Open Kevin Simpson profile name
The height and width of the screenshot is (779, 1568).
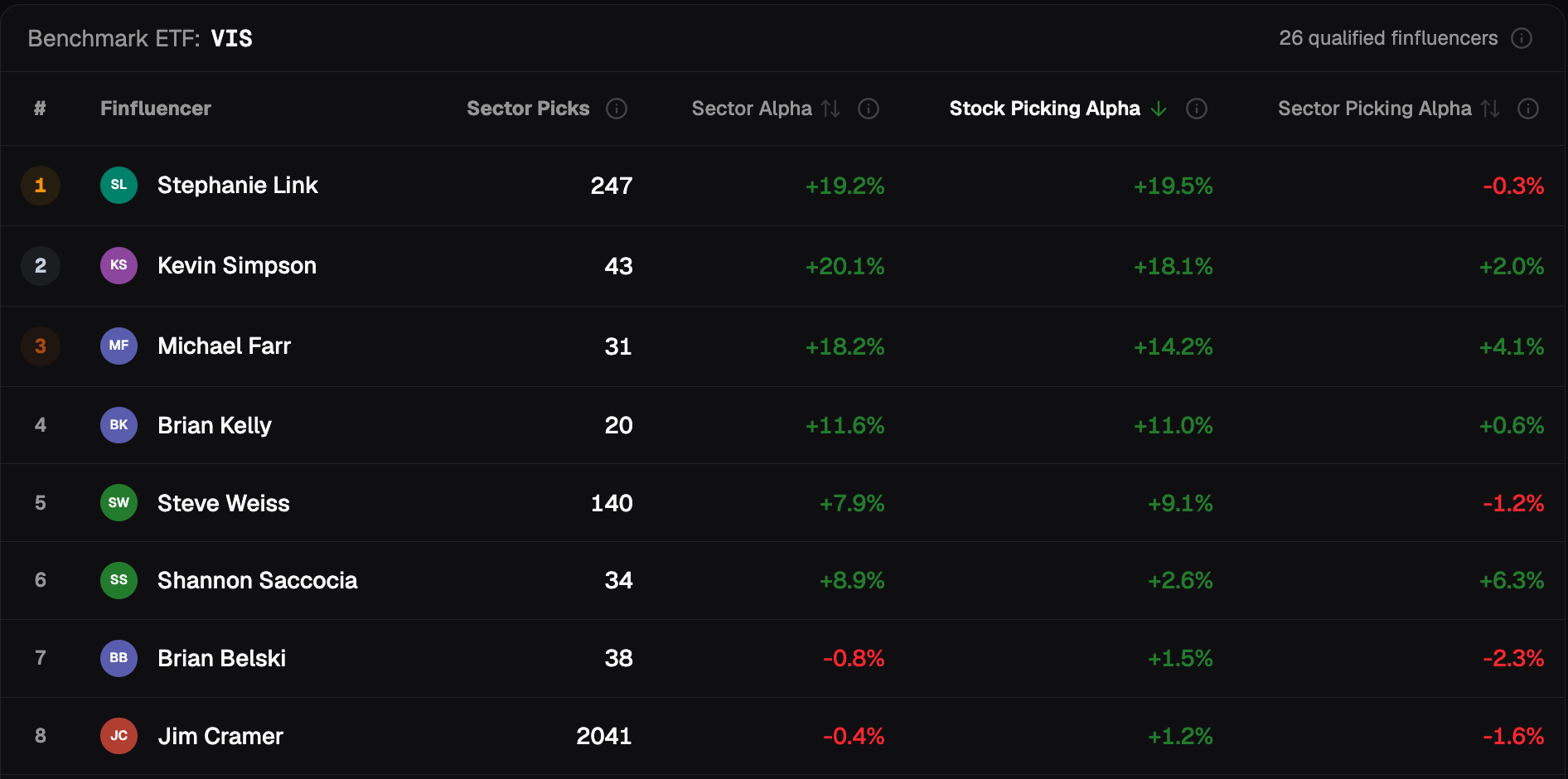[x=237, y=266]
